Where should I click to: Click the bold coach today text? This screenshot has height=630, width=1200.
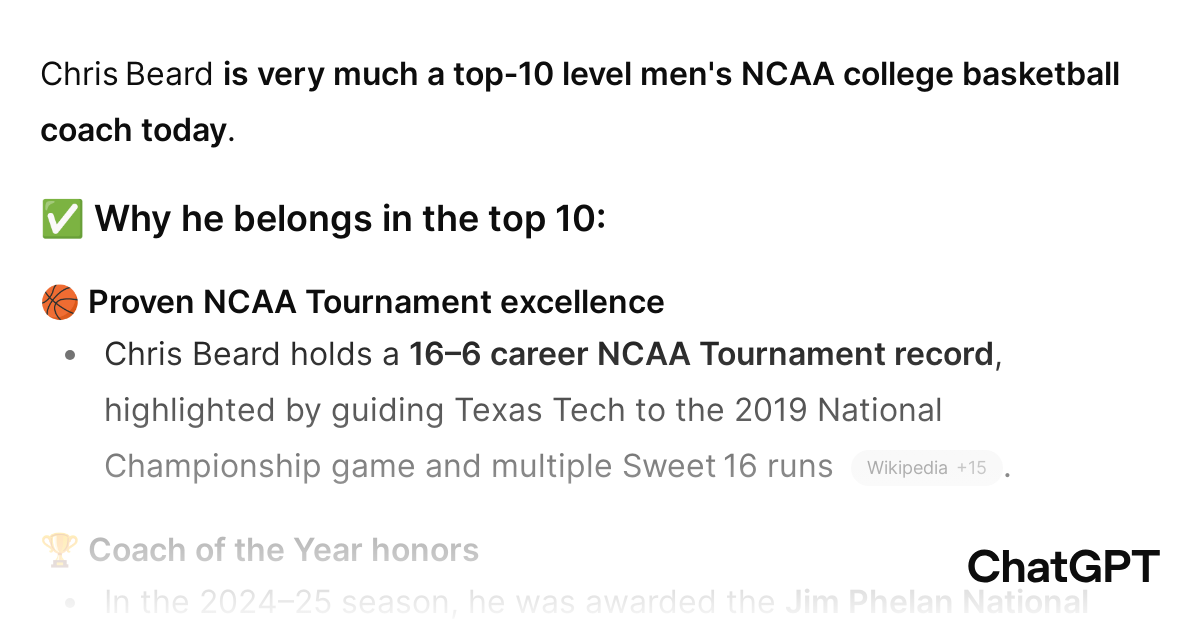pyautogui.click(x=134, y=131)
